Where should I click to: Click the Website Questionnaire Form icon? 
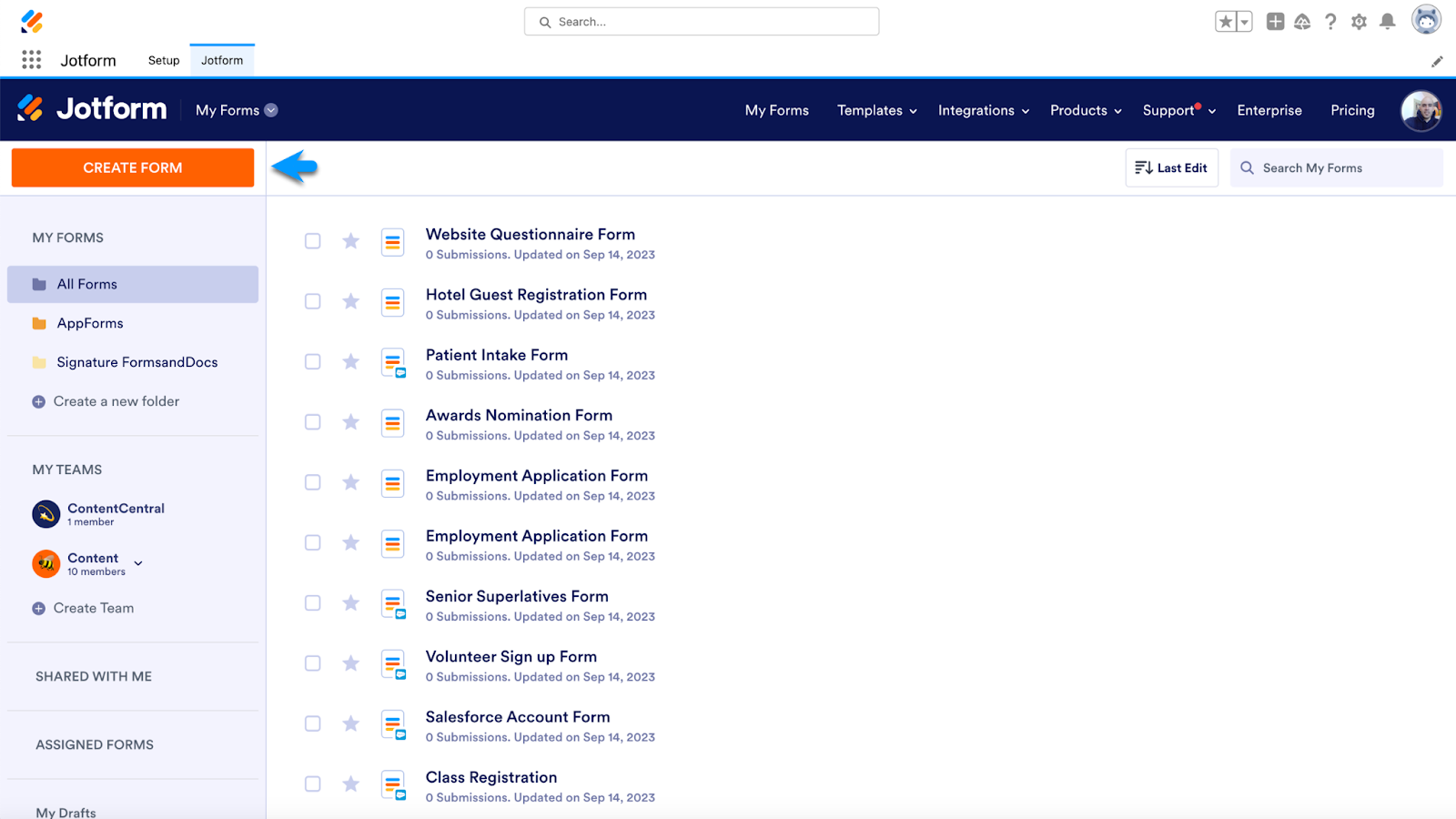pyautogui.click(x=393, y=242)
